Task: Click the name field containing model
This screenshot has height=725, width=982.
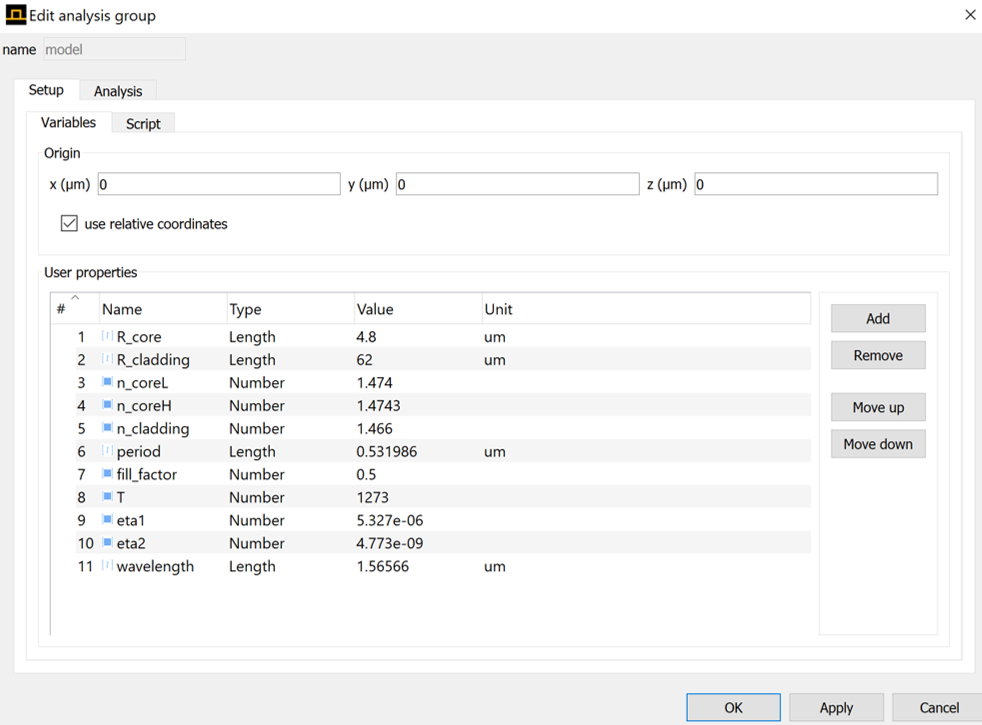Action: 115,49
